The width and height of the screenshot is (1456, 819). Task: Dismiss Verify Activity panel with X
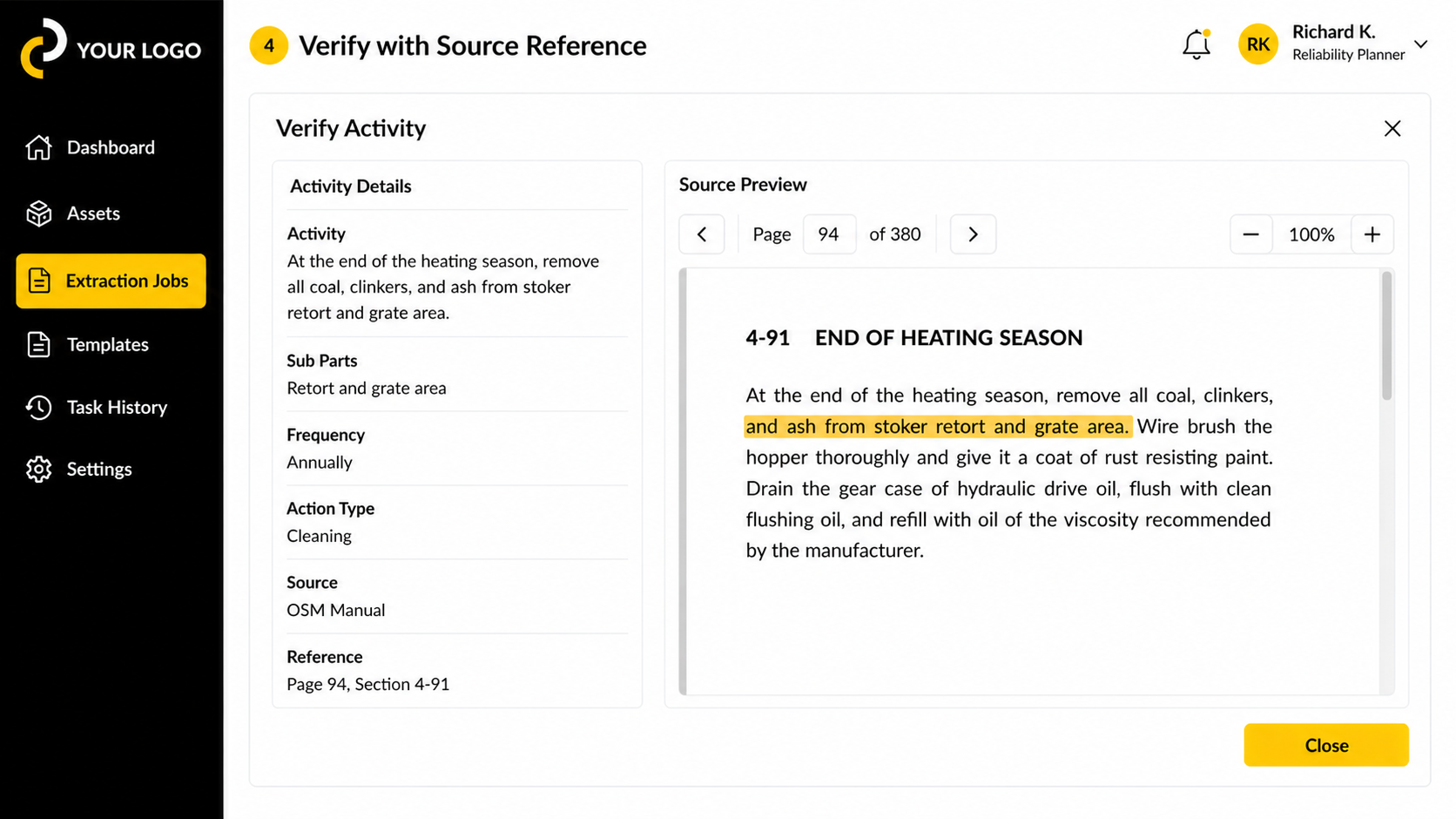point(1392,129)
